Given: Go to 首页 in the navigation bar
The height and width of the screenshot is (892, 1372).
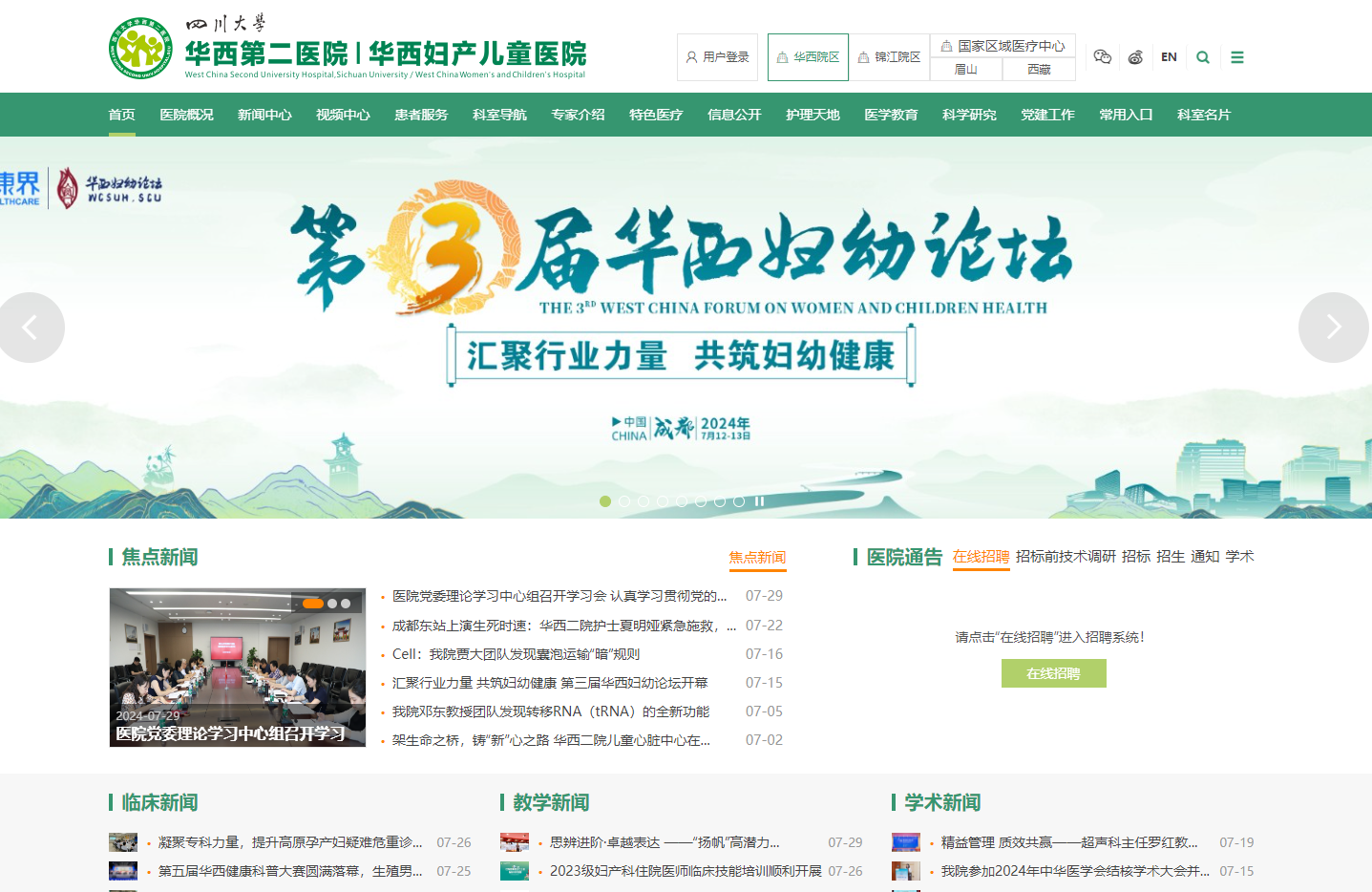Looking at the screenshot, I should pyautogui.click(x=122, y=115).
